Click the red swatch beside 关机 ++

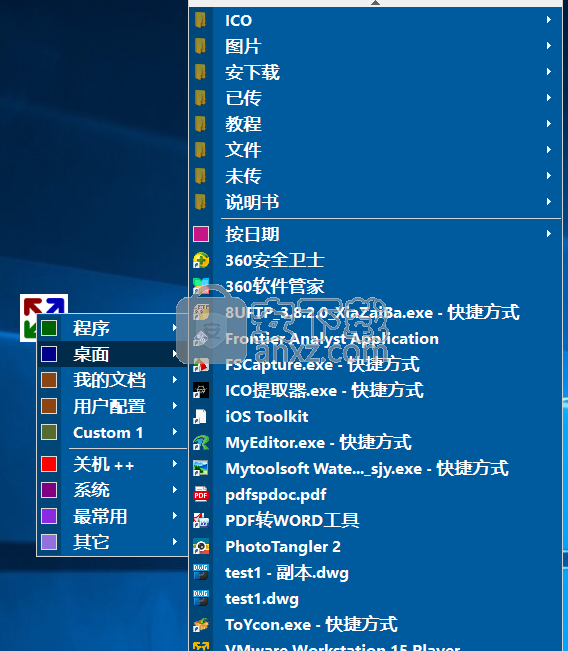pyautogui.click(x=49, y=464)
